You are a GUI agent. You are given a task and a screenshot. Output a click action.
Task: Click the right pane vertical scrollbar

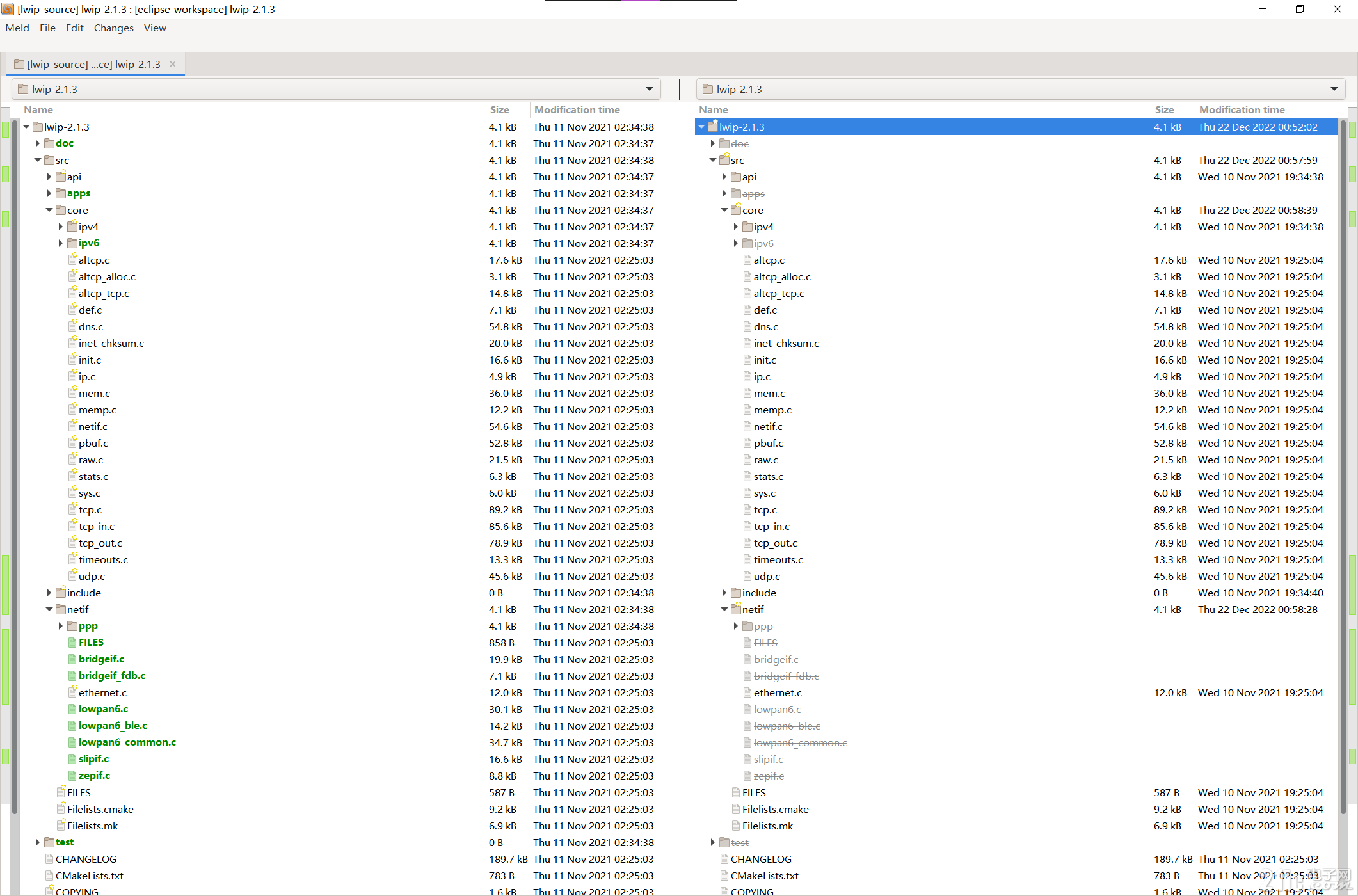tap(1342, 467)
